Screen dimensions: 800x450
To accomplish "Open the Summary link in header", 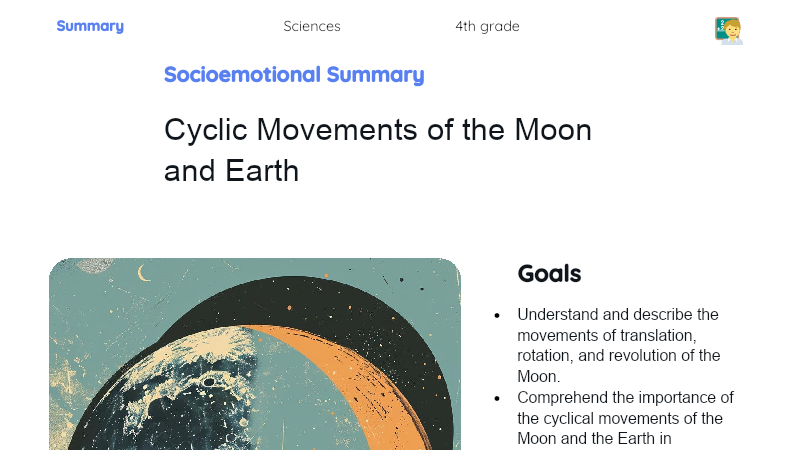I will (90, 26).
